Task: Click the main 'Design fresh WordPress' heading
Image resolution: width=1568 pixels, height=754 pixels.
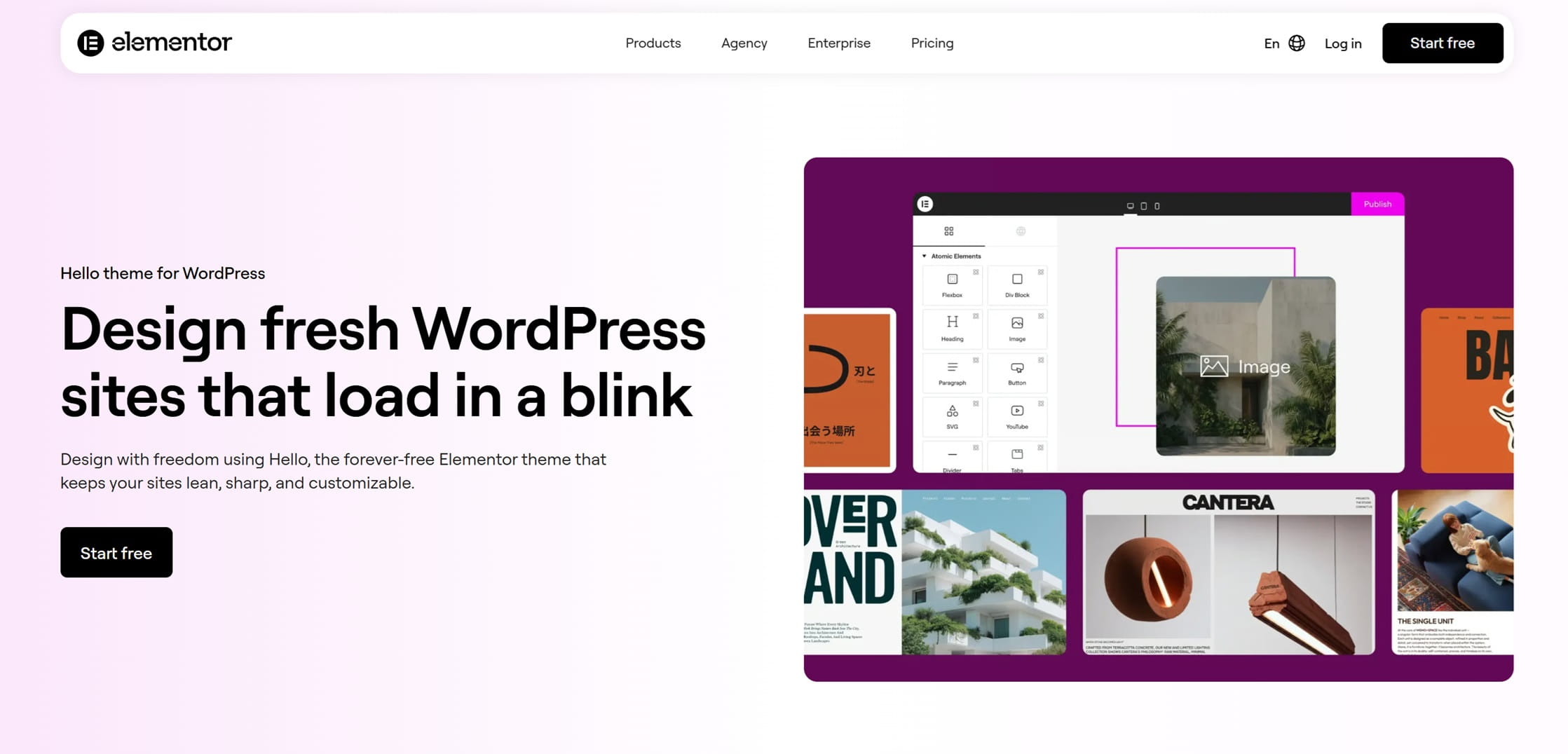Action: (383, 362)
